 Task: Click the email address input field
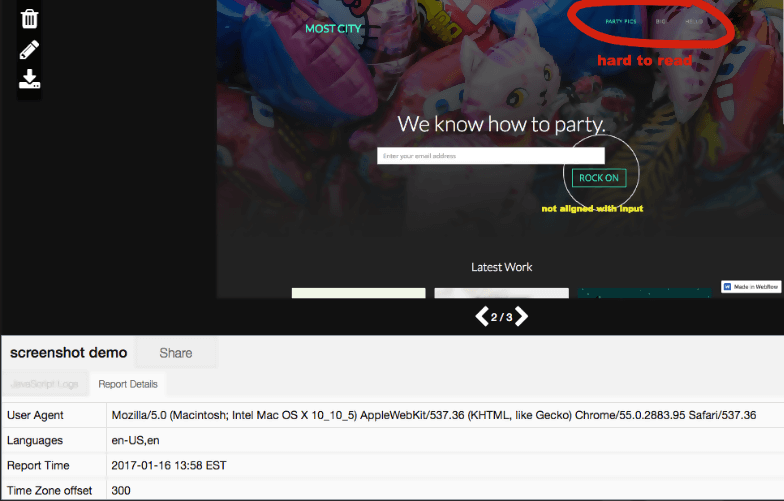click(x=490, y=156)
